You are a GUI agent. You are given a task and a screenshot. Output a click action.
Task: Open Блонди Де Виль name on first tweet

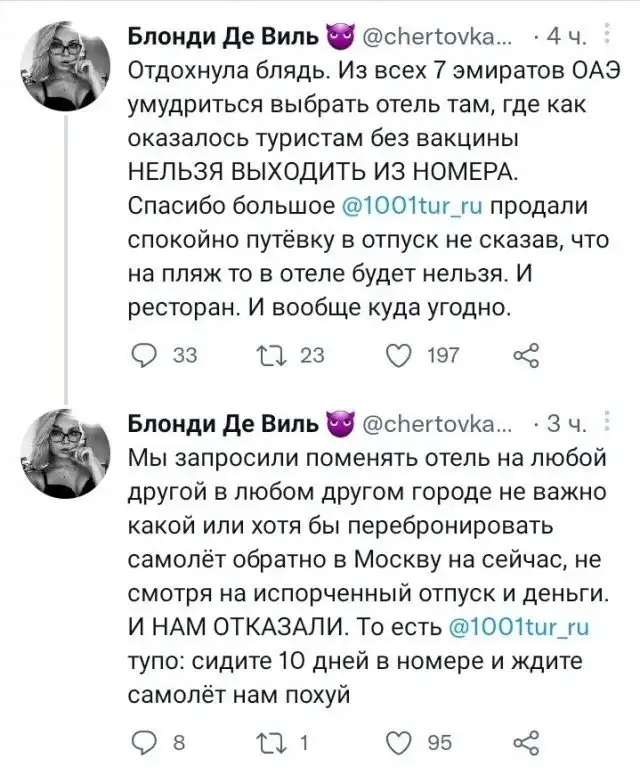point(224,38)
